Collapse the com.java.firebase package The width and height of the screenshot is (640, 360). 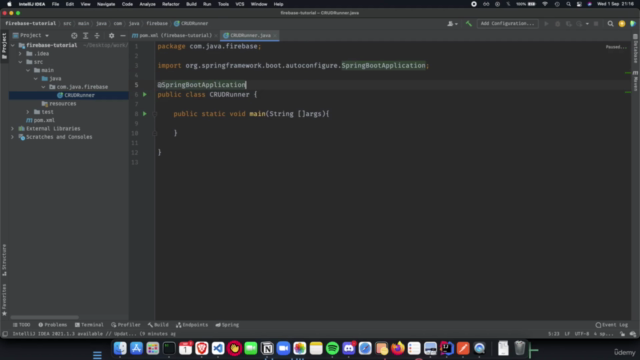[x=44, y=87]
